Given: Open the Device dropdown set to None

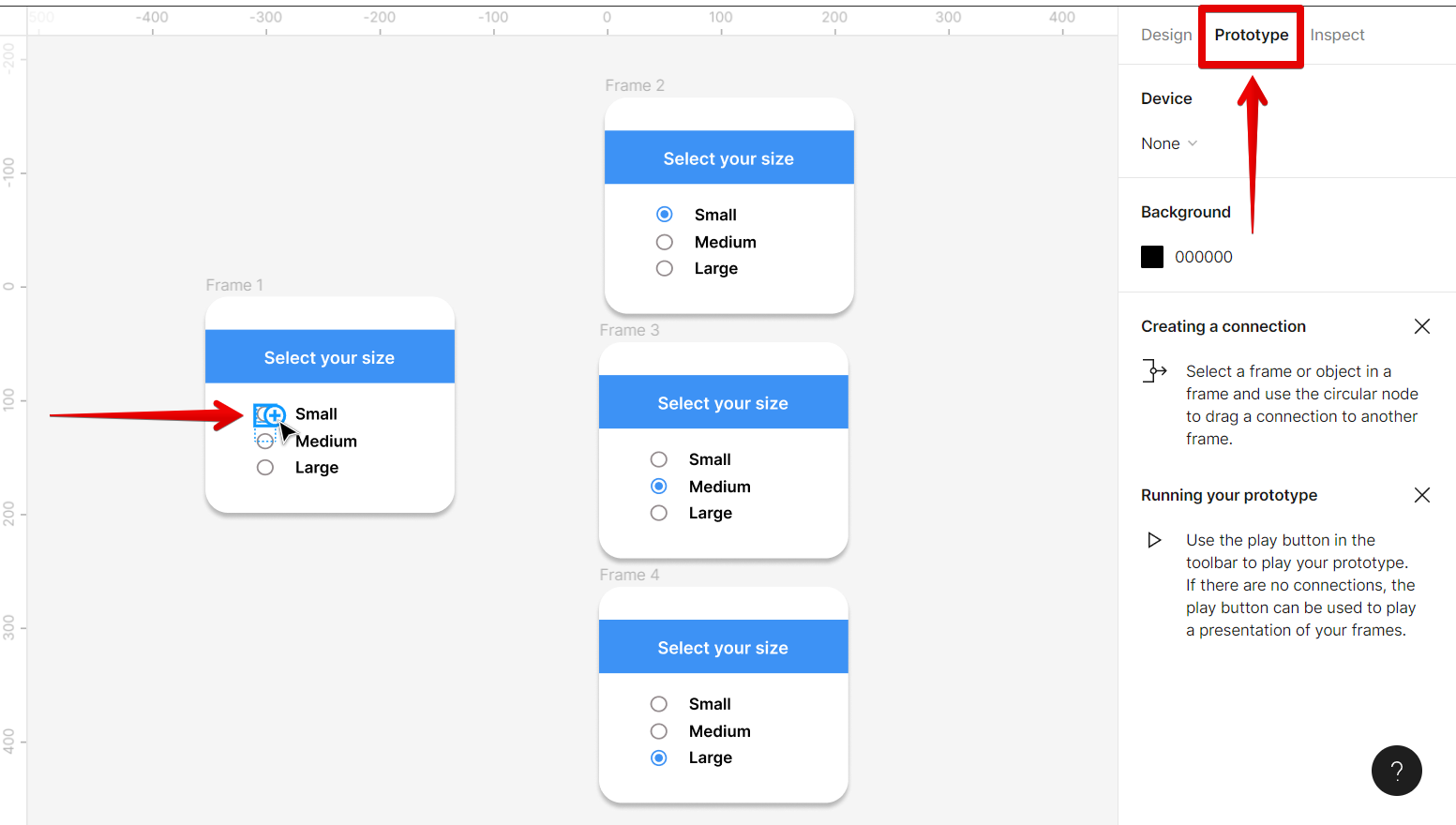Looking at the screenshot, I should [x=1168, y=143].
